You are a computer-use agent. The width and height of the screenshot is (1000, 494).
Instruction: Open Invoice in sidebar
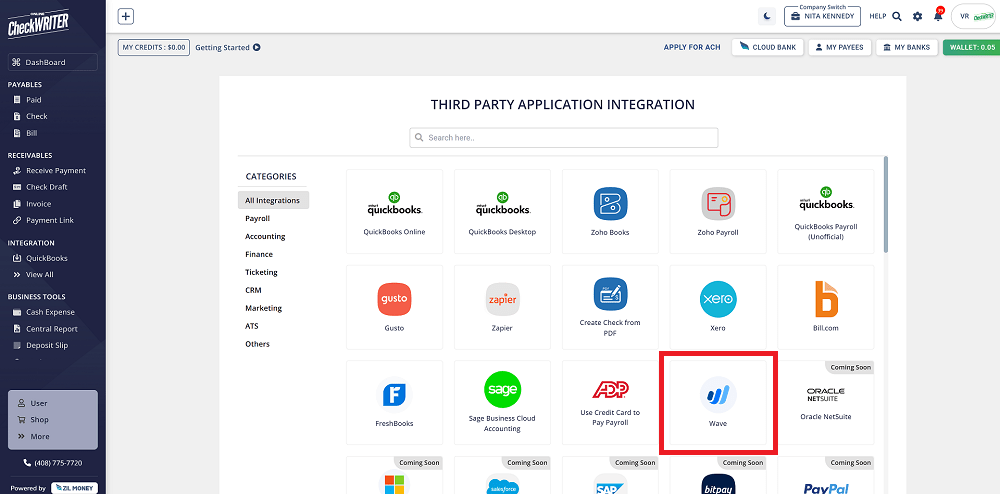click(32, 203)
